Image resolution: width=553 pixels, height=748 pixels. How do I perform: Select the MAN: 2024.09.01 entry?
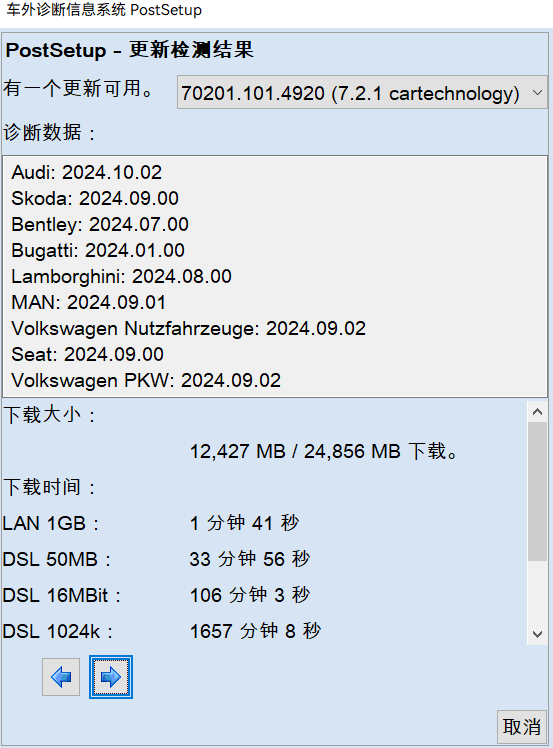click(89, 302)
